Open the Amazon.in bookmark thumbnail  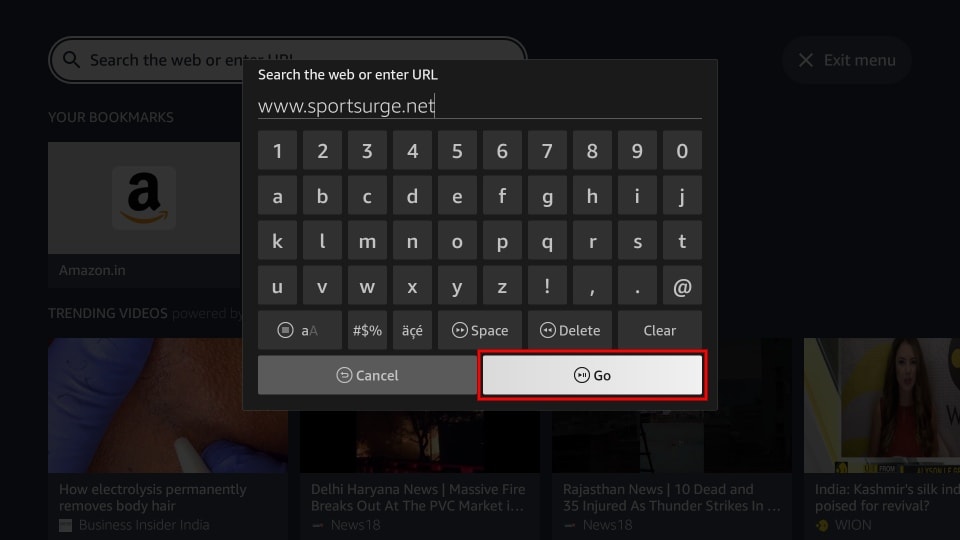click(x=144, y=198)
